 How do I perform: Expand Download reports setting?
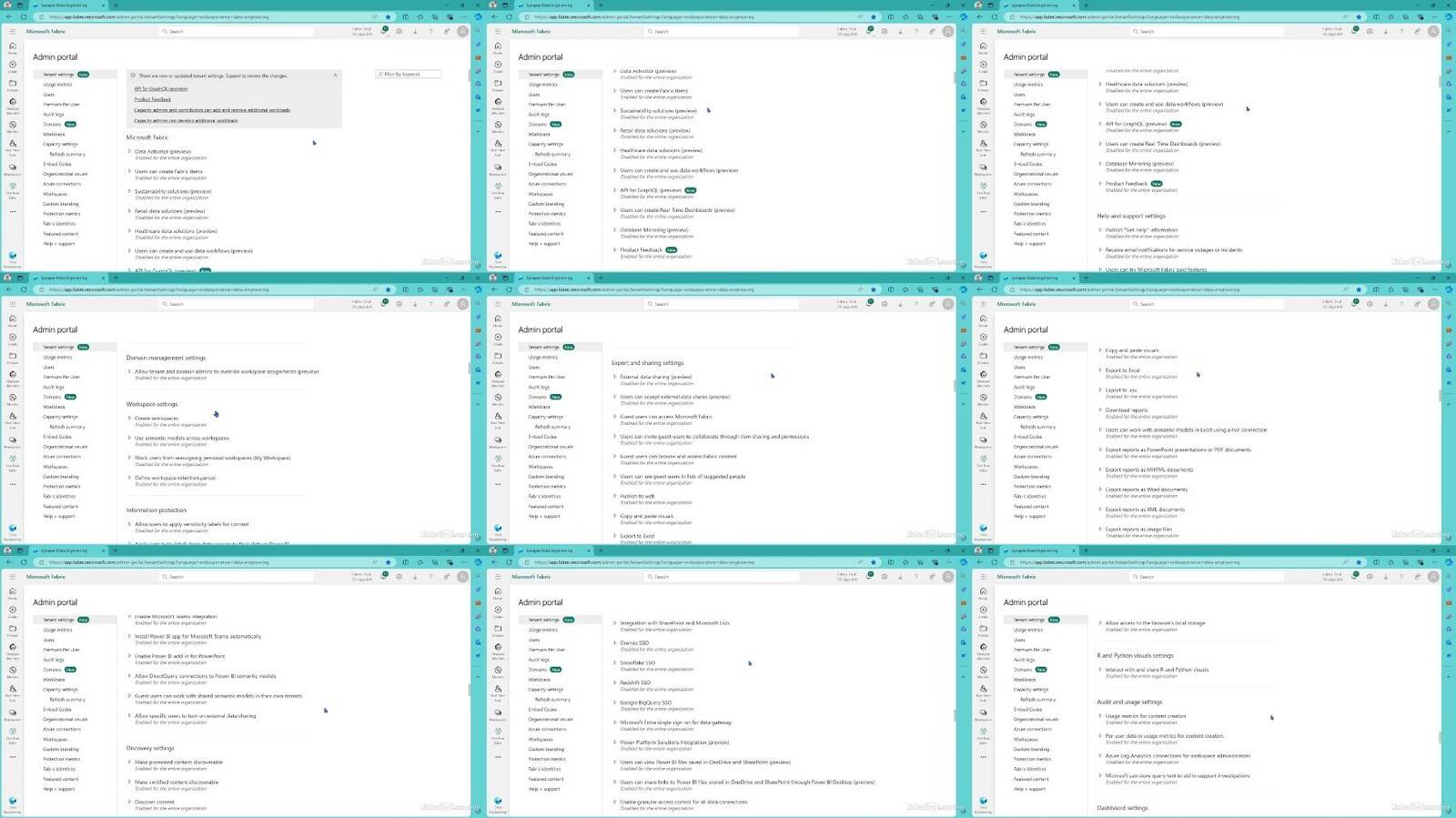(x=1100, y=410)
